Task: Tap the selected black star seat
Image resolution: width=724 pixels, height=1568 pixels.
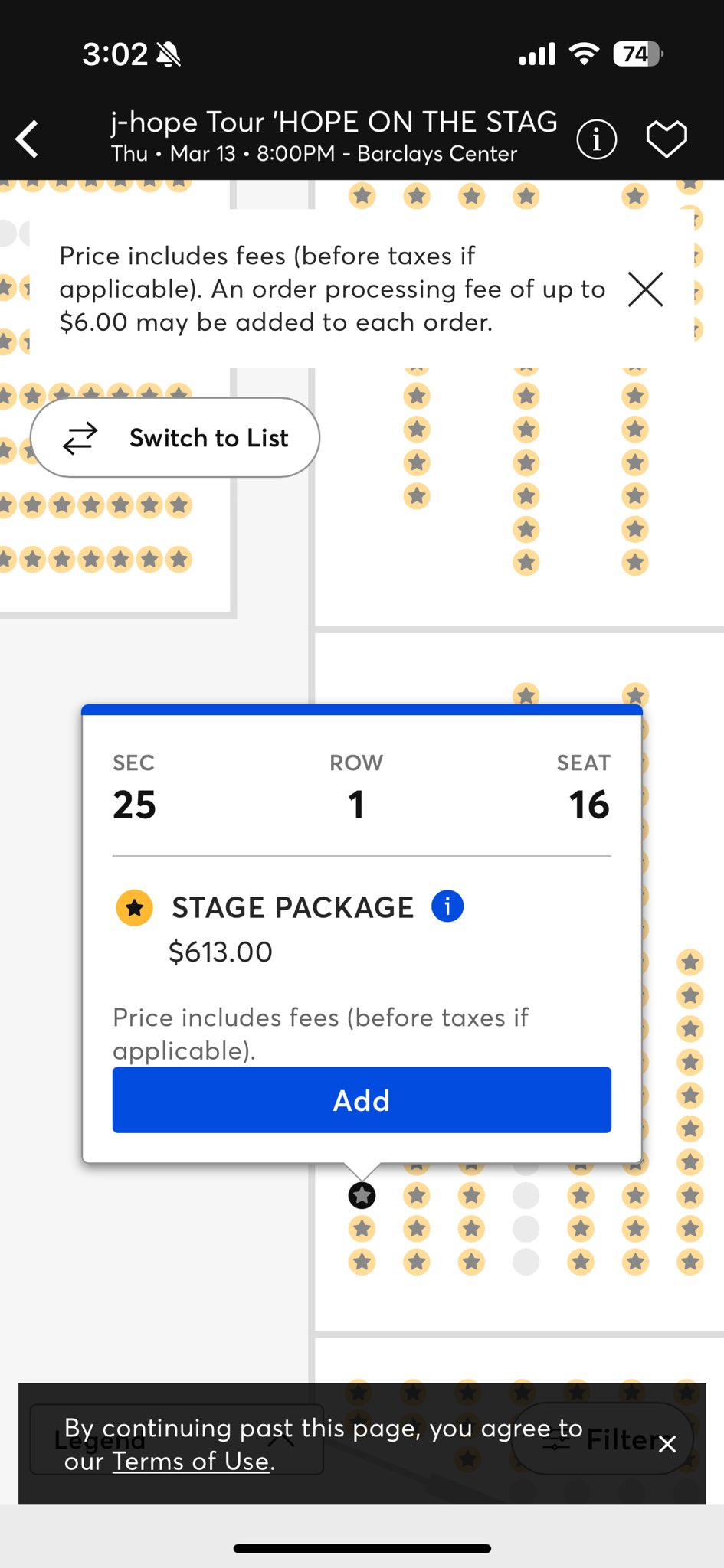Action: coord(362,1195)
